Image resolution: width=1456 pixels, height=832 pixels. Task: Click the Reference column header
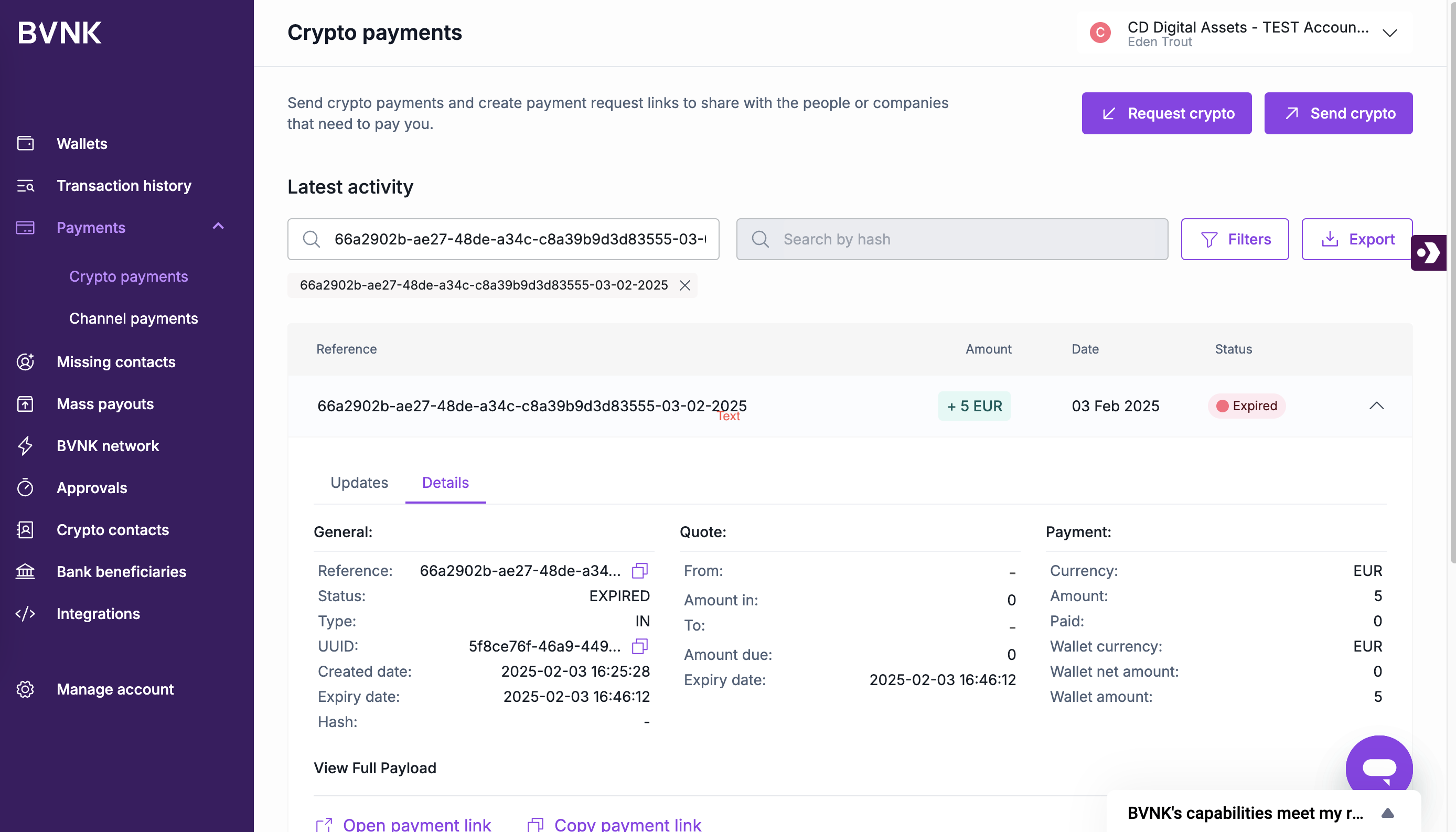coord(346,349)
